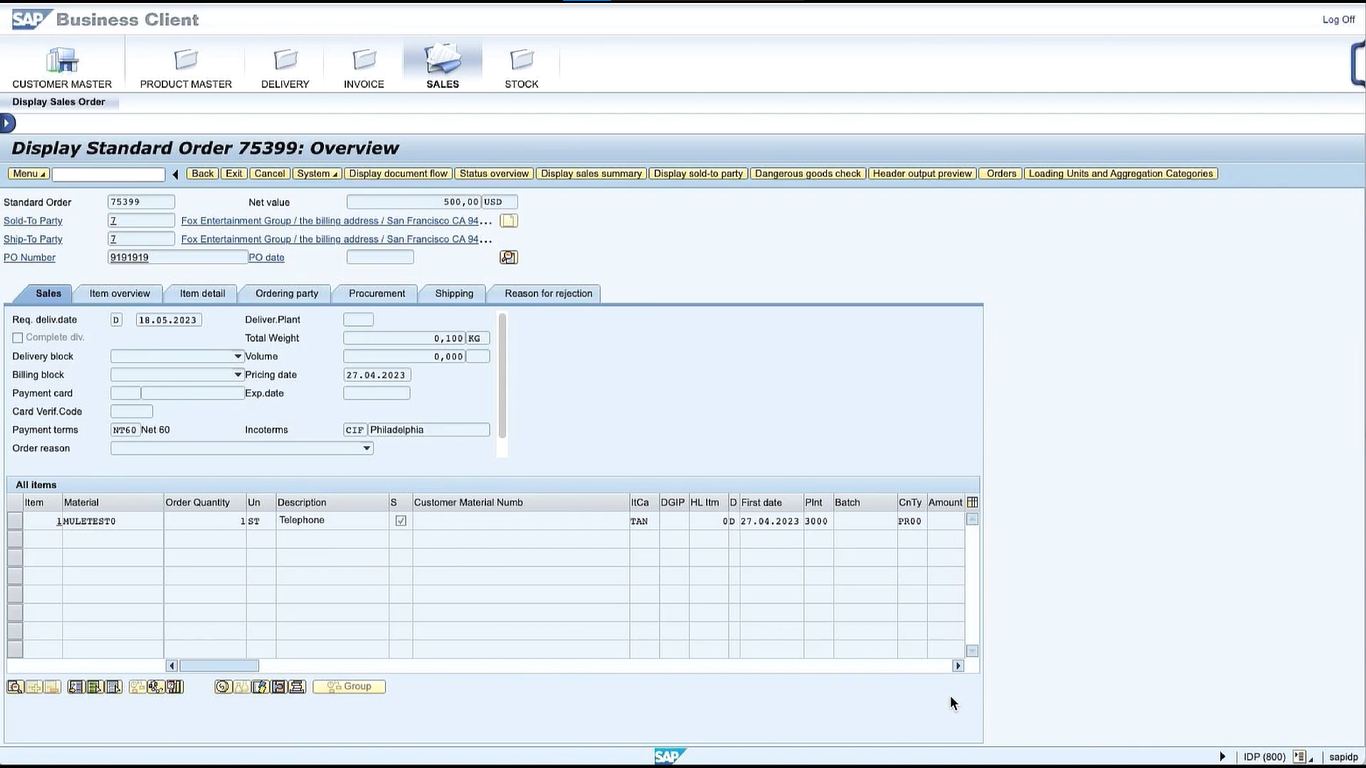Click Header output preview button

pos(922,174)
